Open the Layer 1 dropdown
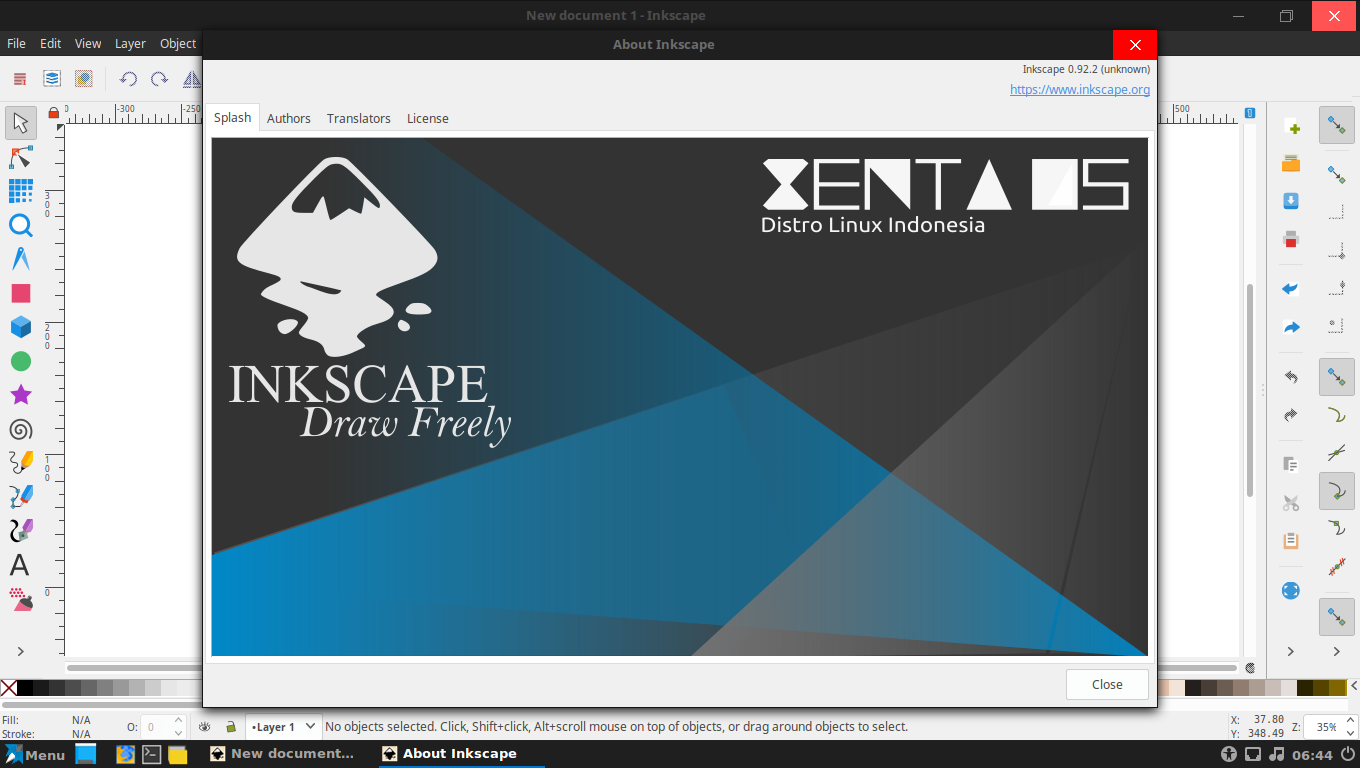1360x768 pixels. [x=284, y=727]
